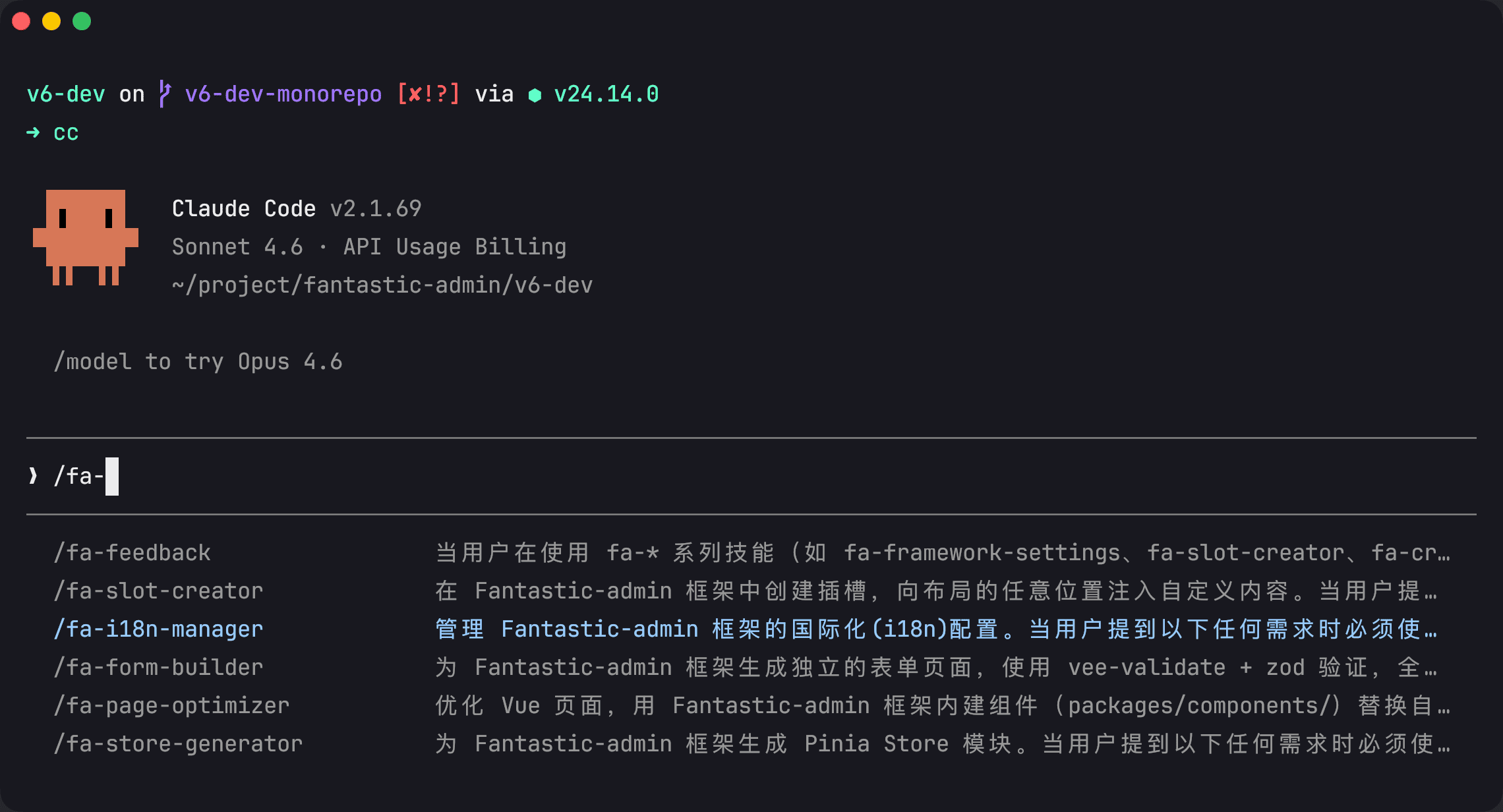Image resolution: width=1503 pixels, height=812 pixels.
Task: Click the red git status indicator
Action: [x=428, y=94]
